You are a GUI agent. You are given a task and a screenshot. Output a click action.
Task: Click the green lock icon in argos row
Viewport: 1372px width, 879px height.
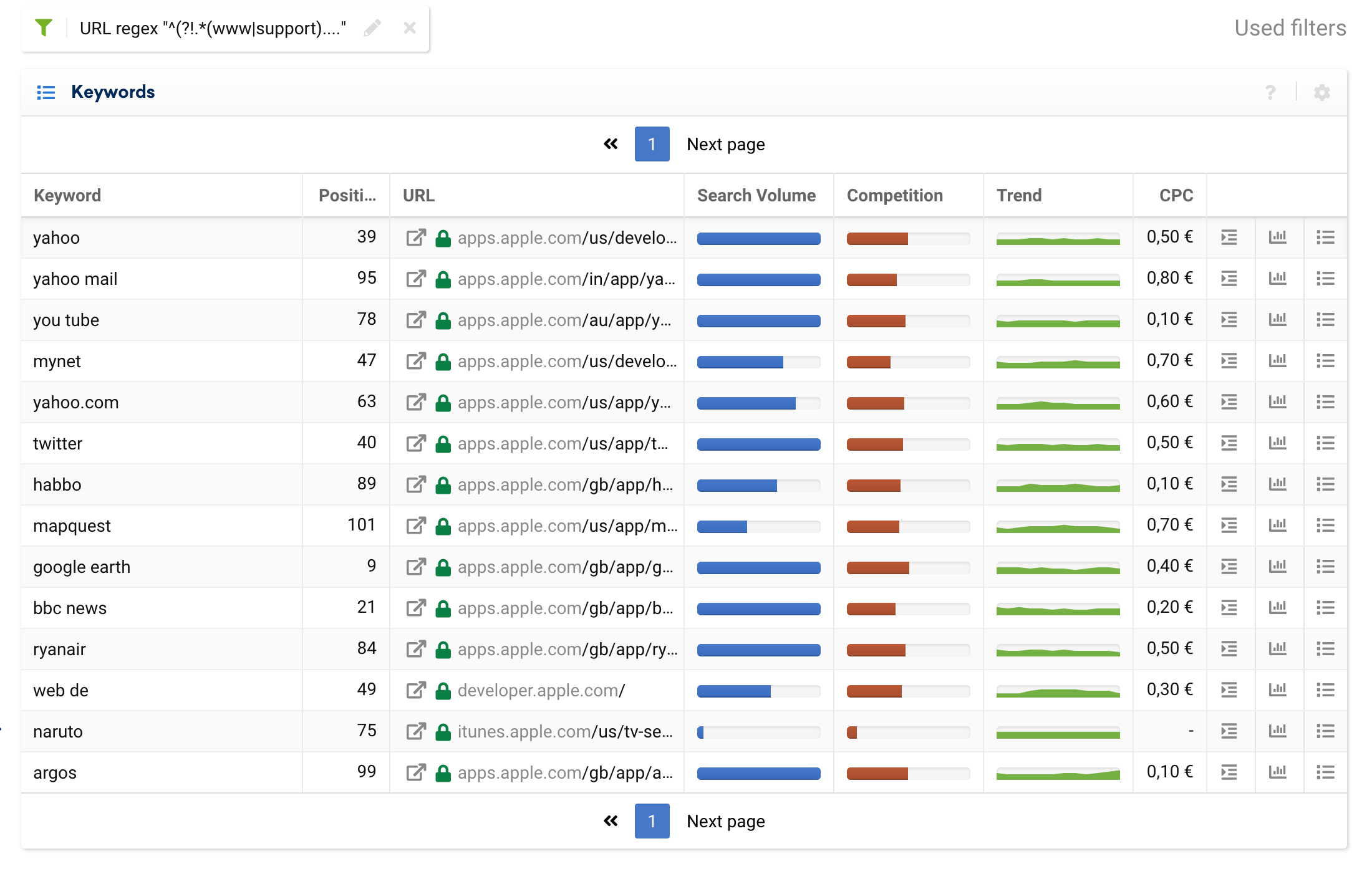point(443,773)
